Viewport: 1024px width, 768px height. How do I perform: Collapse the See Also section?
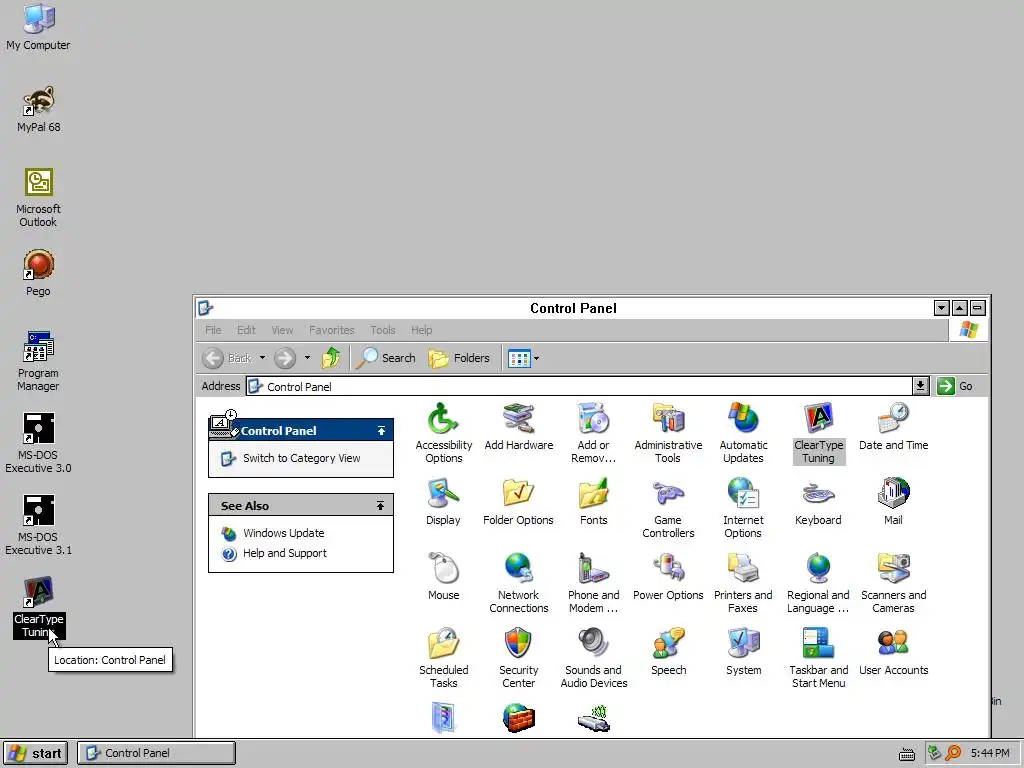coord(381,505)
